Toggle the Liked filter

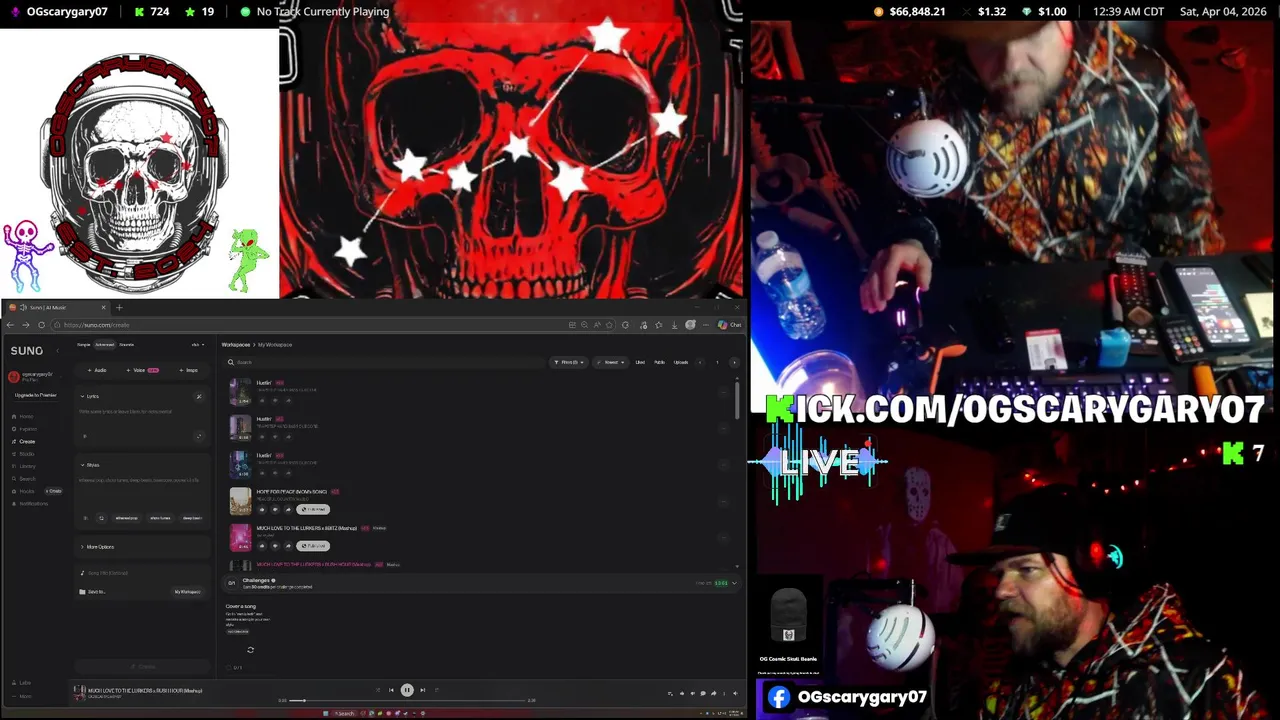640,362
